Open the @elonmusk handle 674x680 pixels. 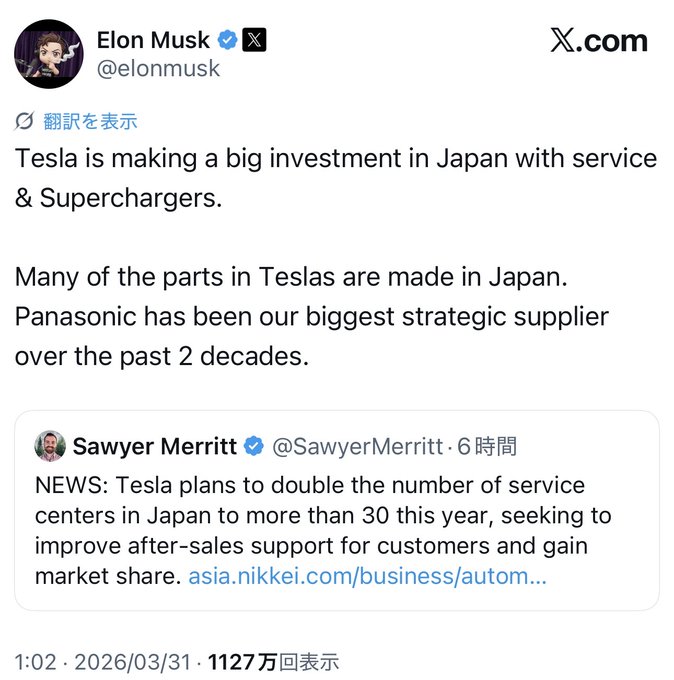(158, 69)
